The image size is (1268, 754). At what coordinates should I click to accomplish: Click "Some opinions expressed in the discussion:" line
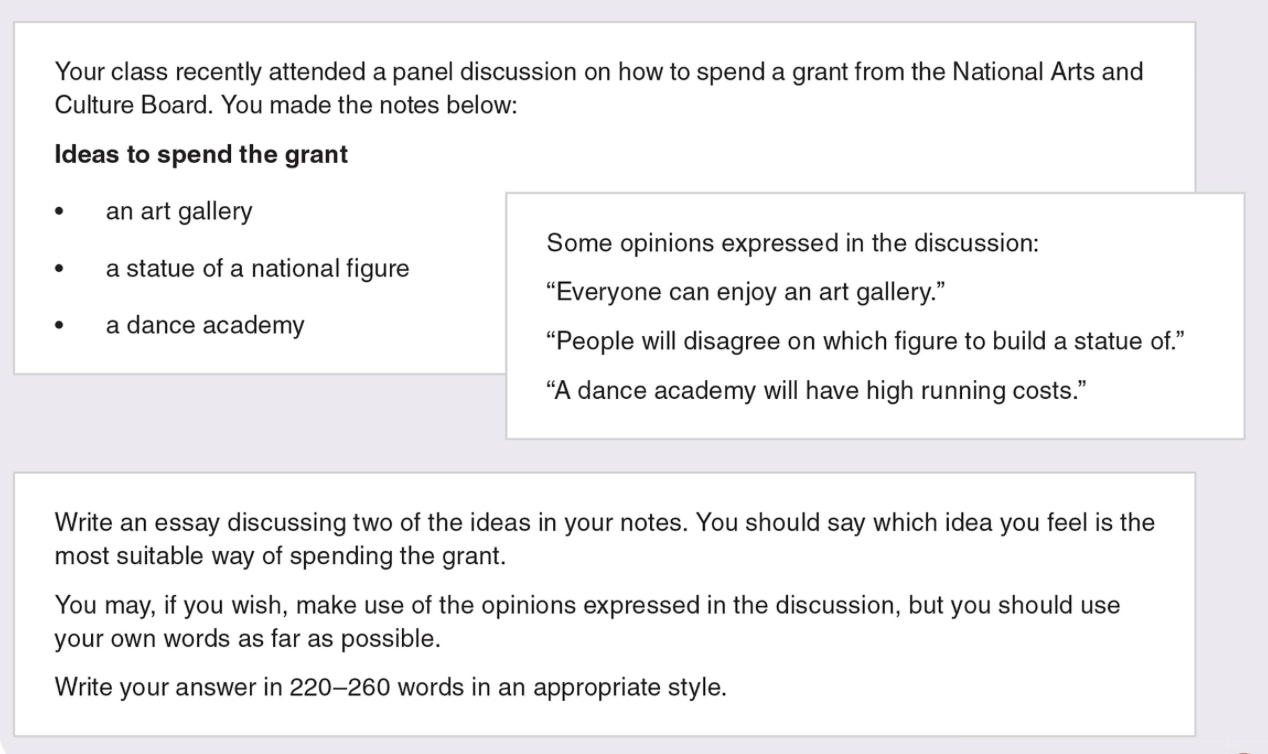point(791,243)
